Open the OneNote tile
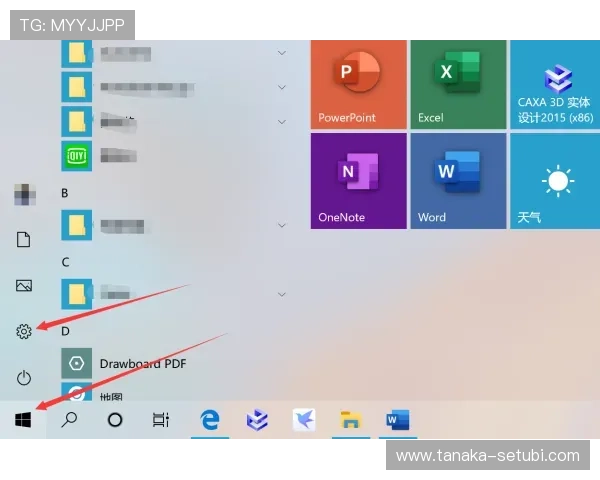 pos(358,181)
